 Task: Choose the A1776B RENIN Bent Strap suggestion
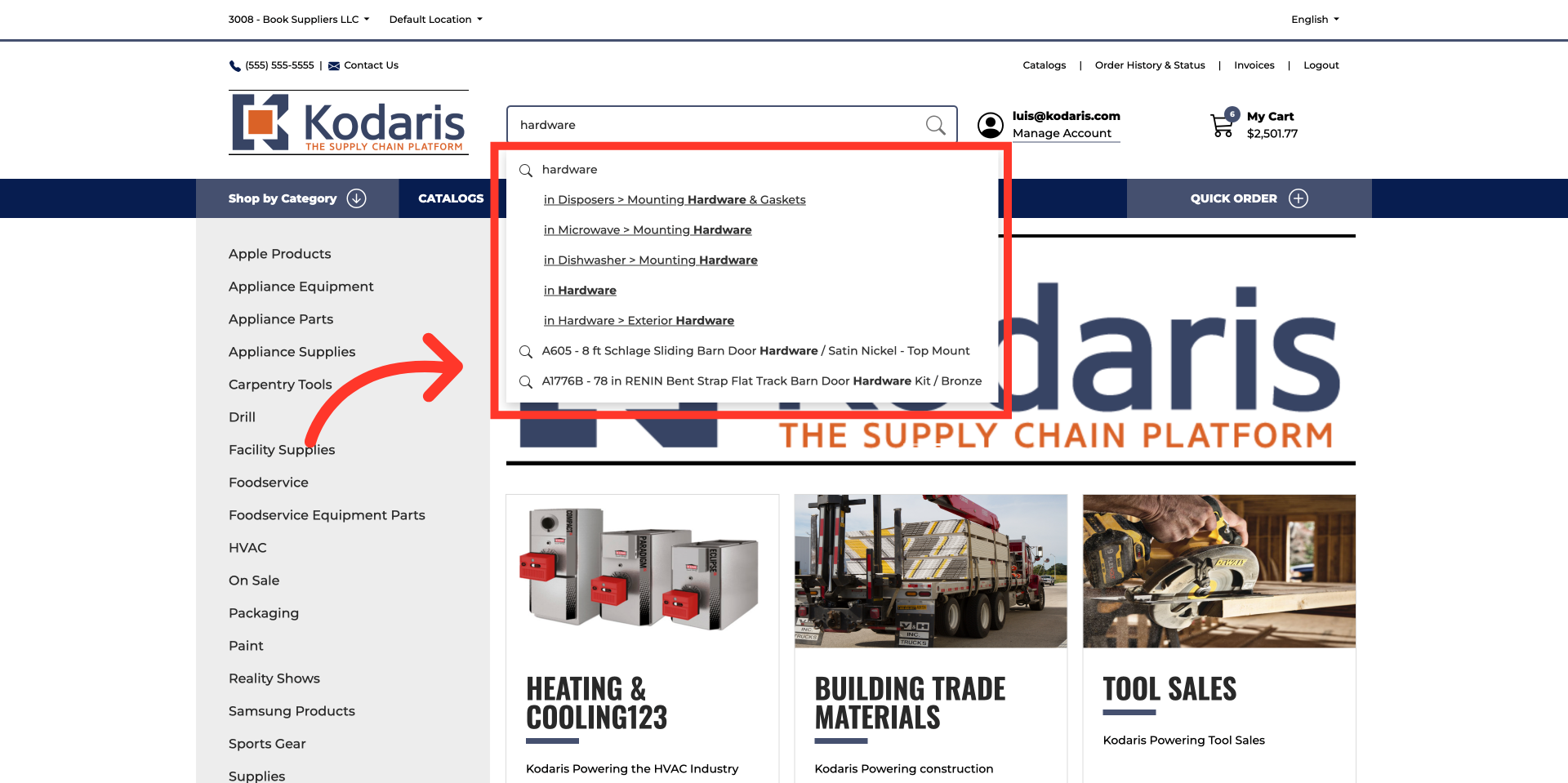tap(762, 381)
